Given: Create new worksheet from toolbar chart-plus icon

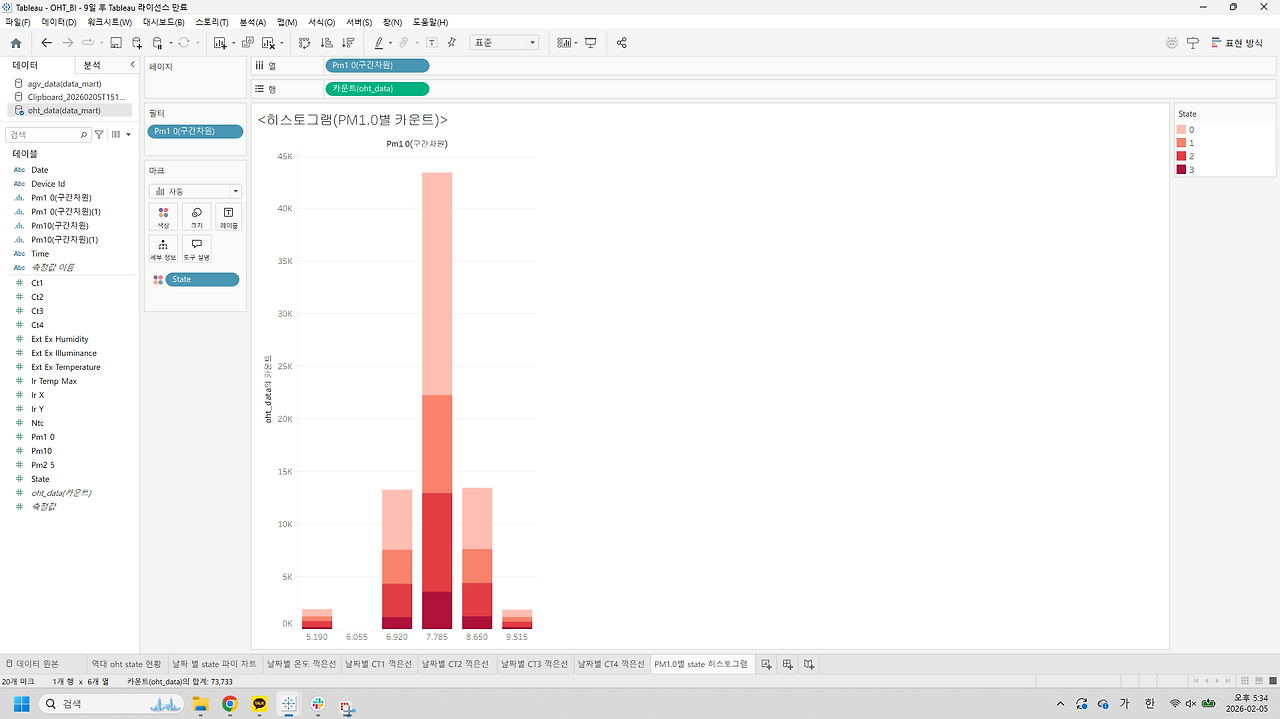Looking at the screenshot, I should [220, 43].
